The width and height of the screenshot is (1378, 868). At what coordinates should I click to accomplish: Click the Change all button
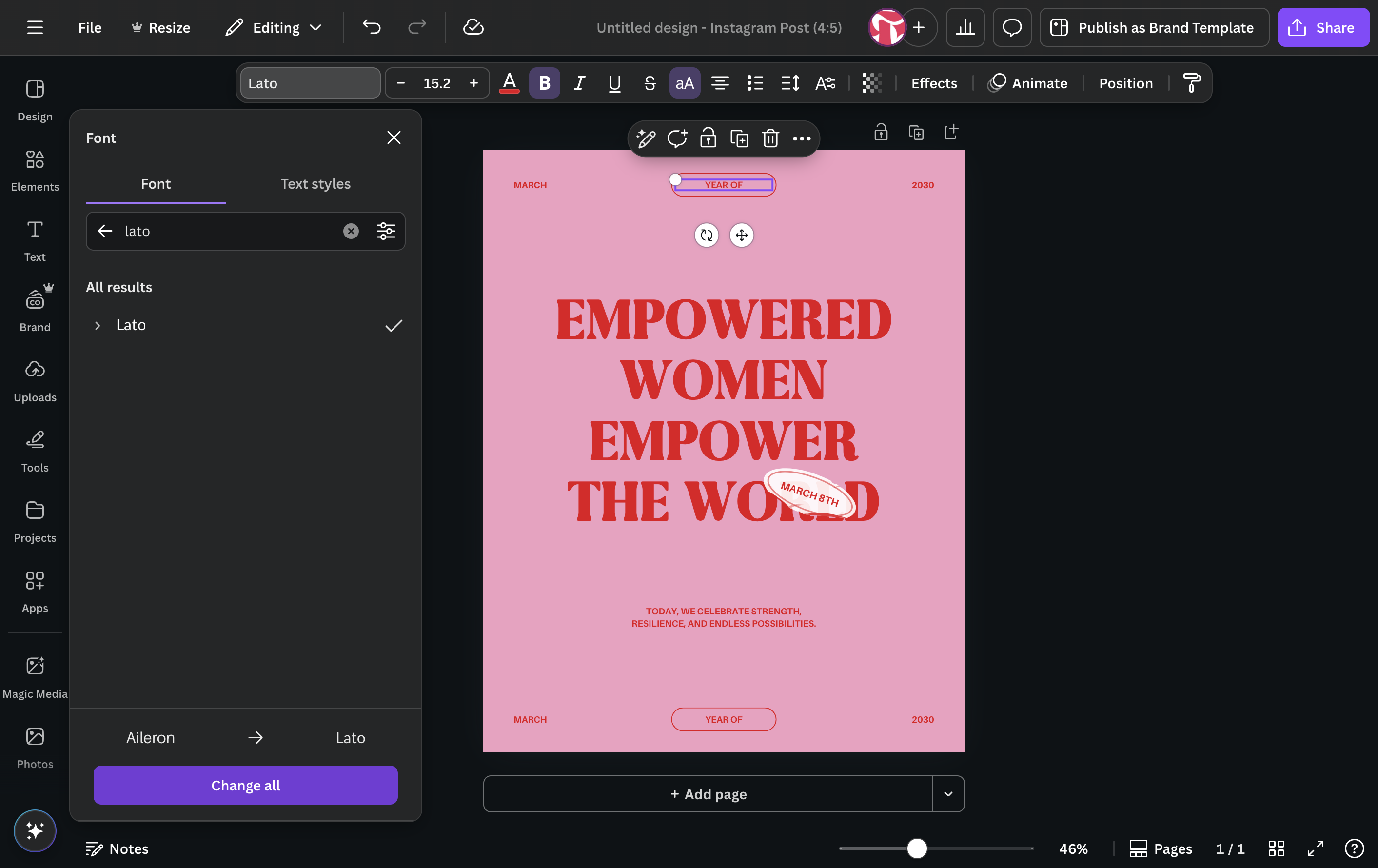pos(245,785)
